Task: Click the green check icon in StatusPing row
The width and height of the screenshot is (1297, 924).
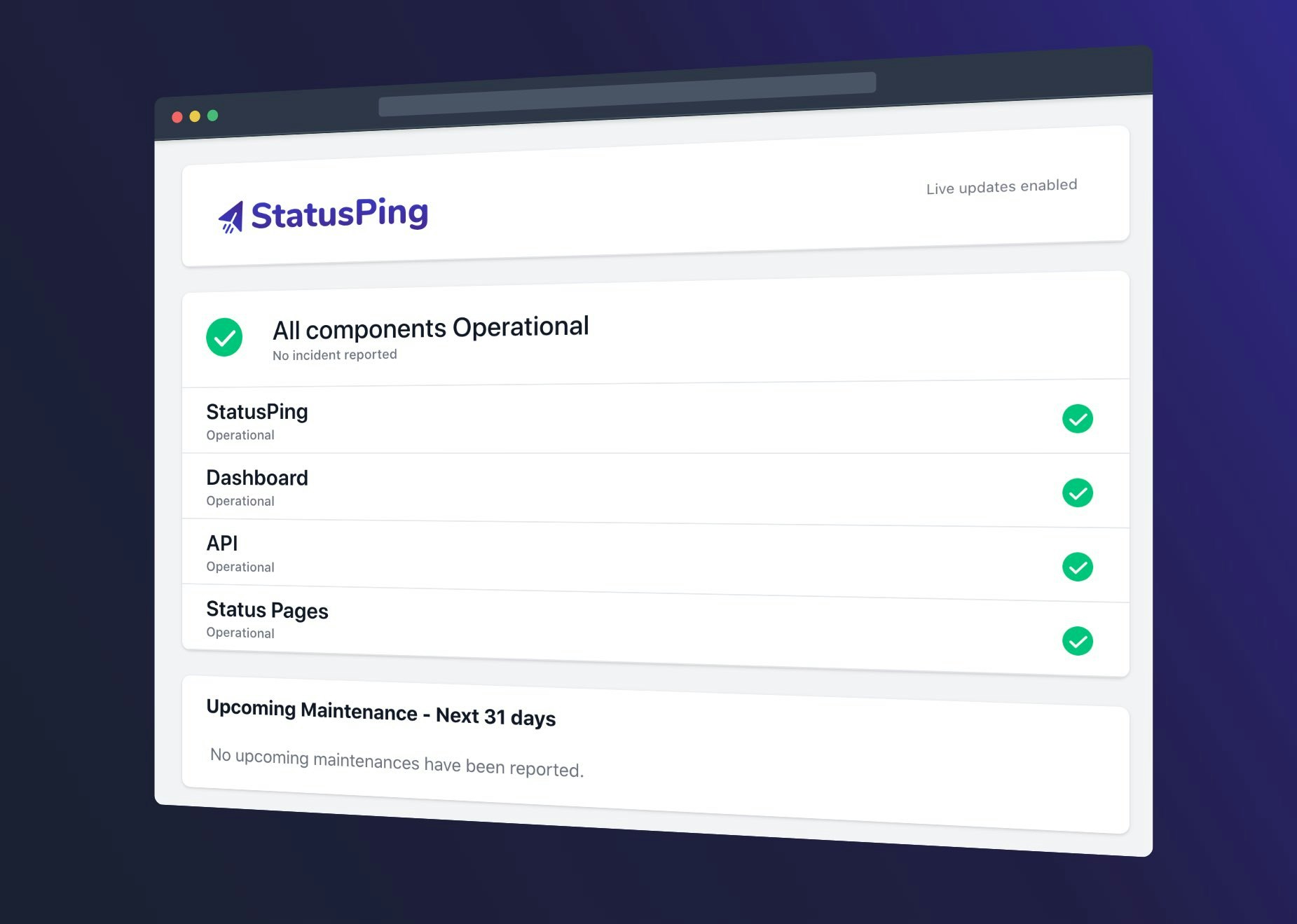Action: coord(1078,419)
